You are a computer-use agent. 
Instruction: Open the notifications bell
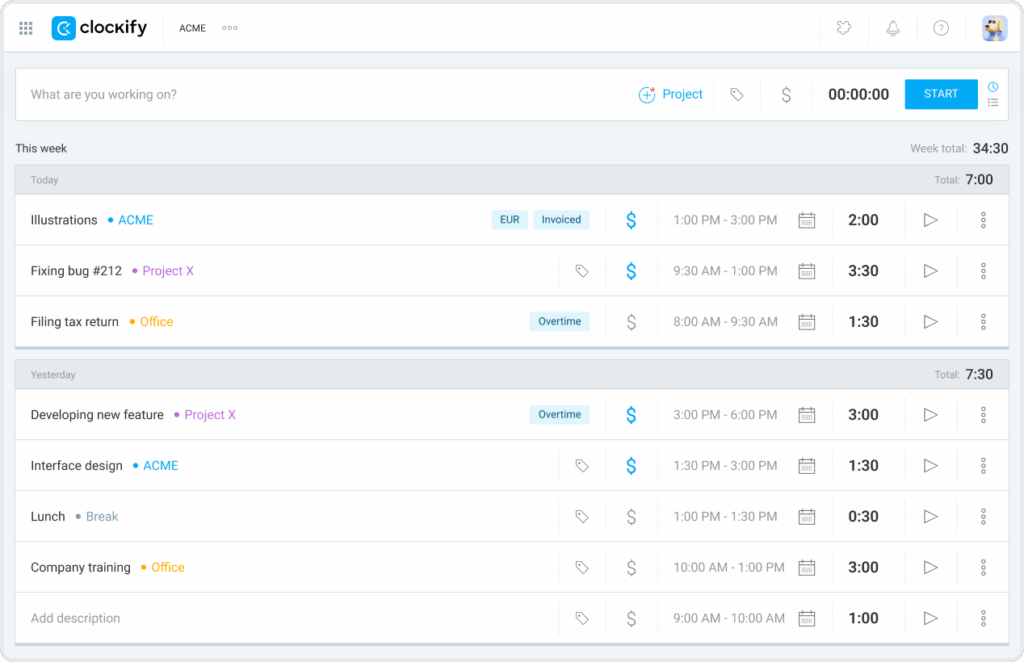[893, 28]
